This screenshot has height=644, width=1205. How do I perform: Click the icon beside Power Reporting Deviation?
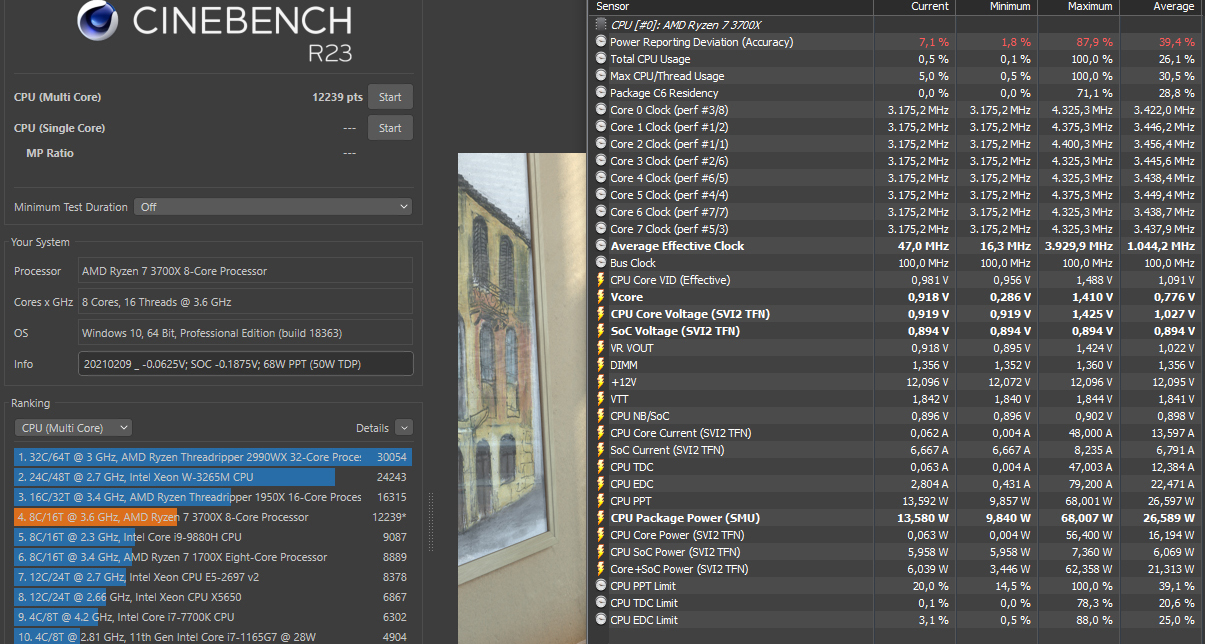(x=601, y=42)
